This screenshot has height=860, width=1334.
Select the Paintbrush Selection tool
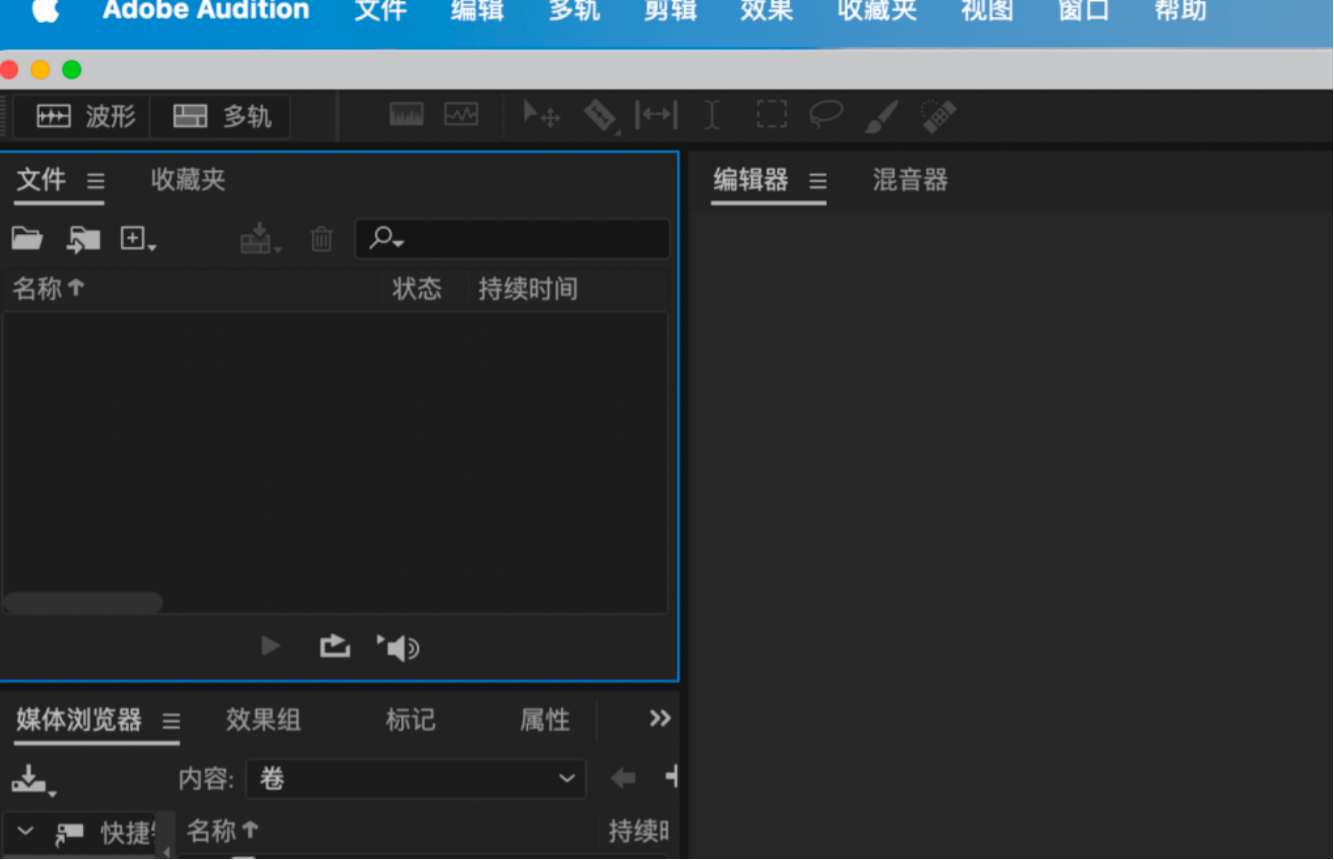881,116
